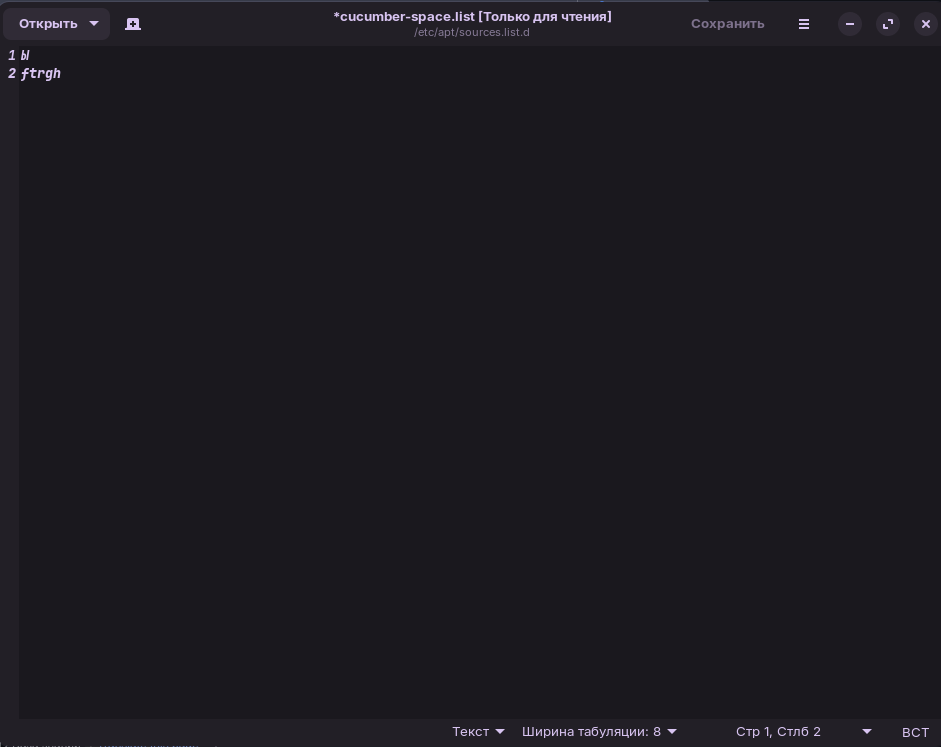Open the Ширина табуляции: 8 dropdown
The width and height of the screenshot is (941, 747).
tap(599, 731)
